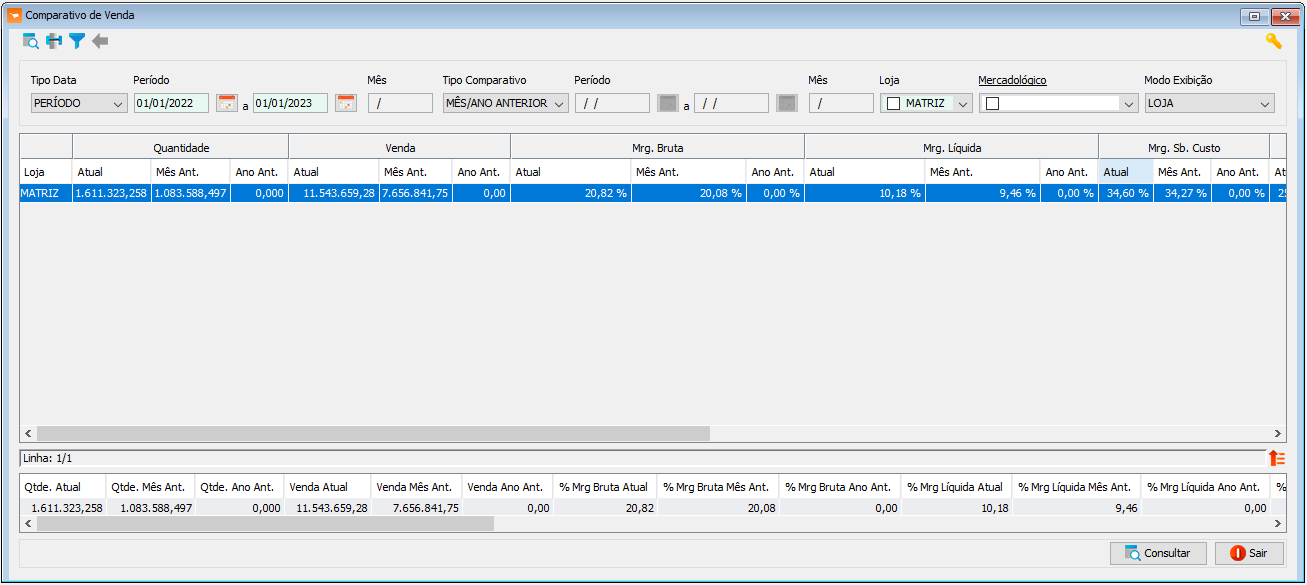The width and height of the screenshot is (1307, 585).
Task: Click the second comparative Período date field
Action: click(731, 103)
